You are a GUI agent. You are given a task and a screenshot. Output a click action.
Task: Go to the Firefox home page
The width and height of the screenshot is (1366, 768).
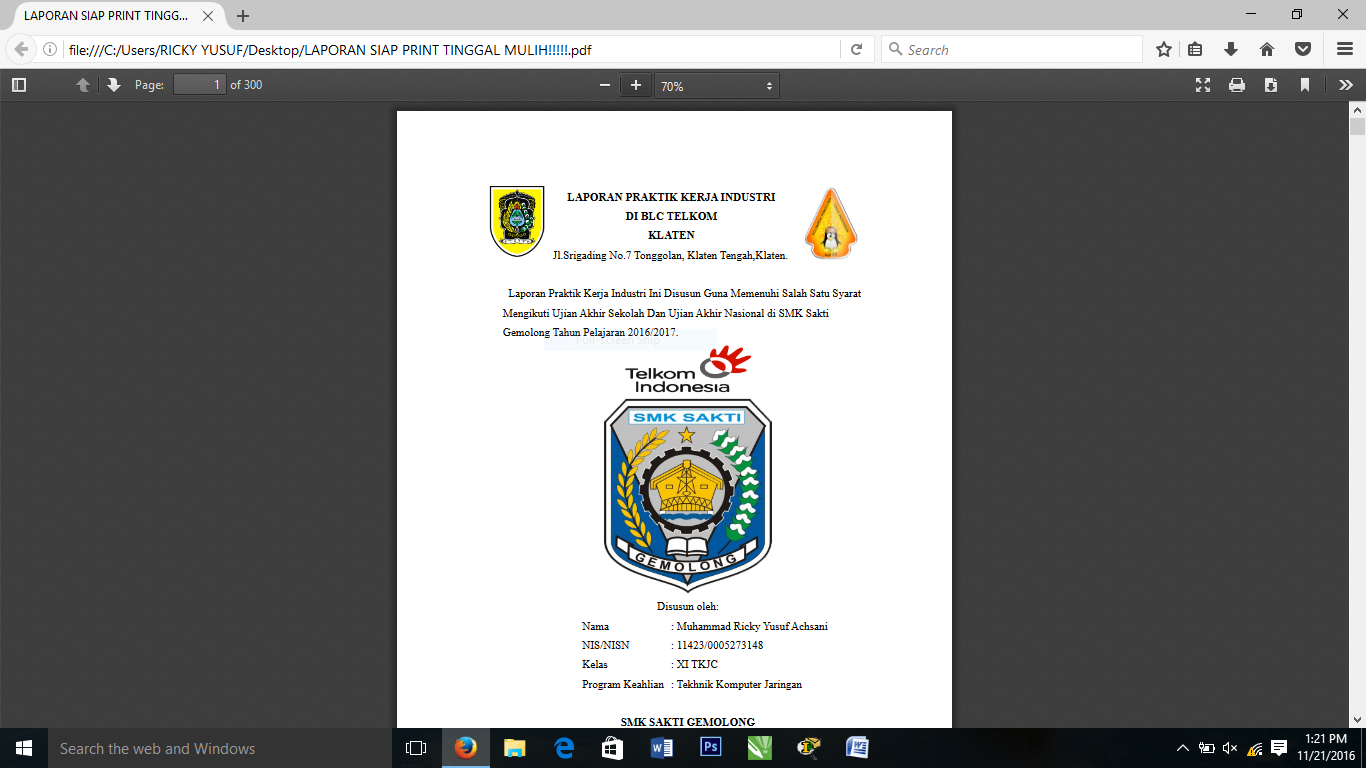click(x=1267, y=49)
